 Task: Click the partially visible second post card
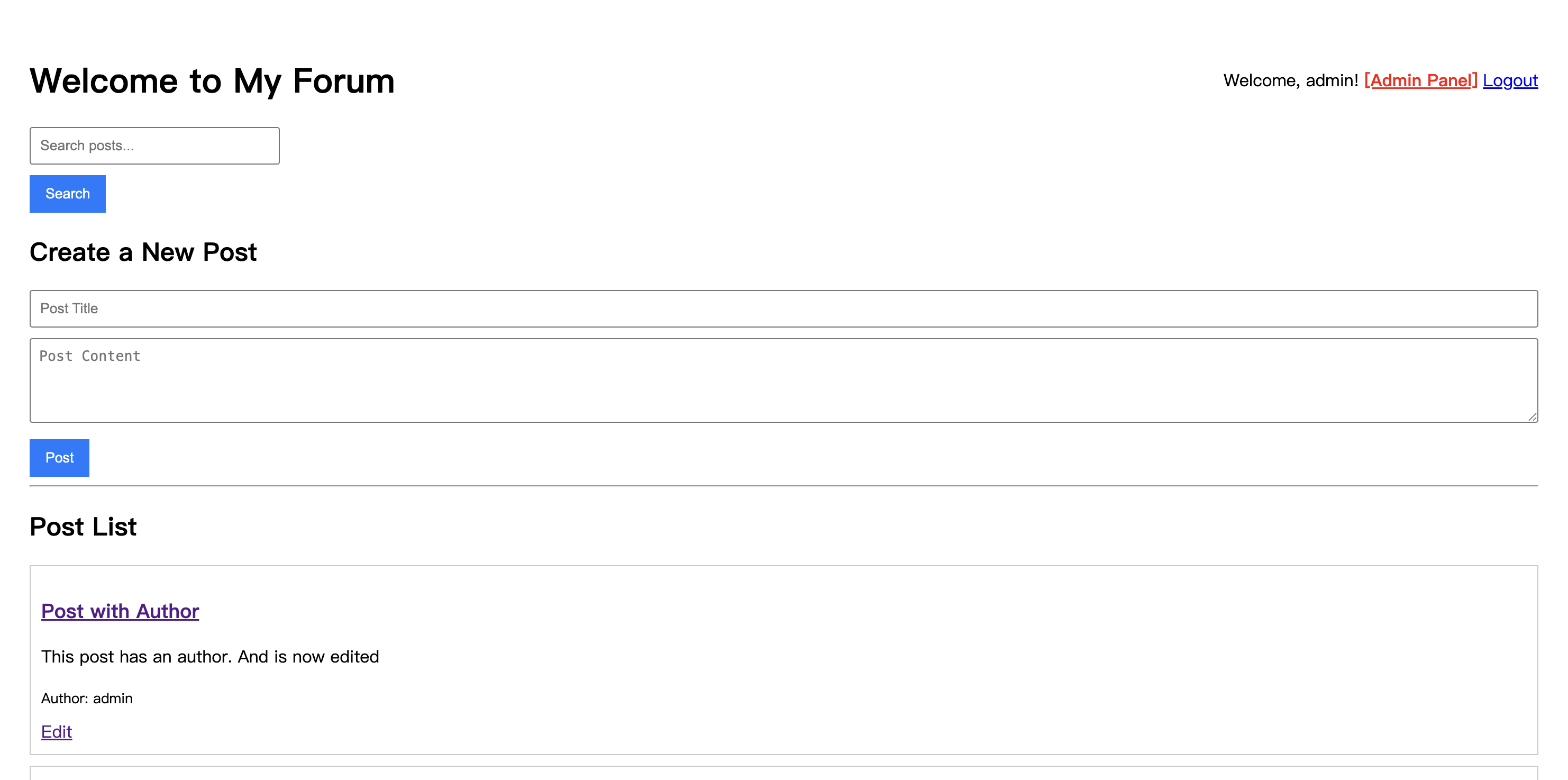[783, 773]
